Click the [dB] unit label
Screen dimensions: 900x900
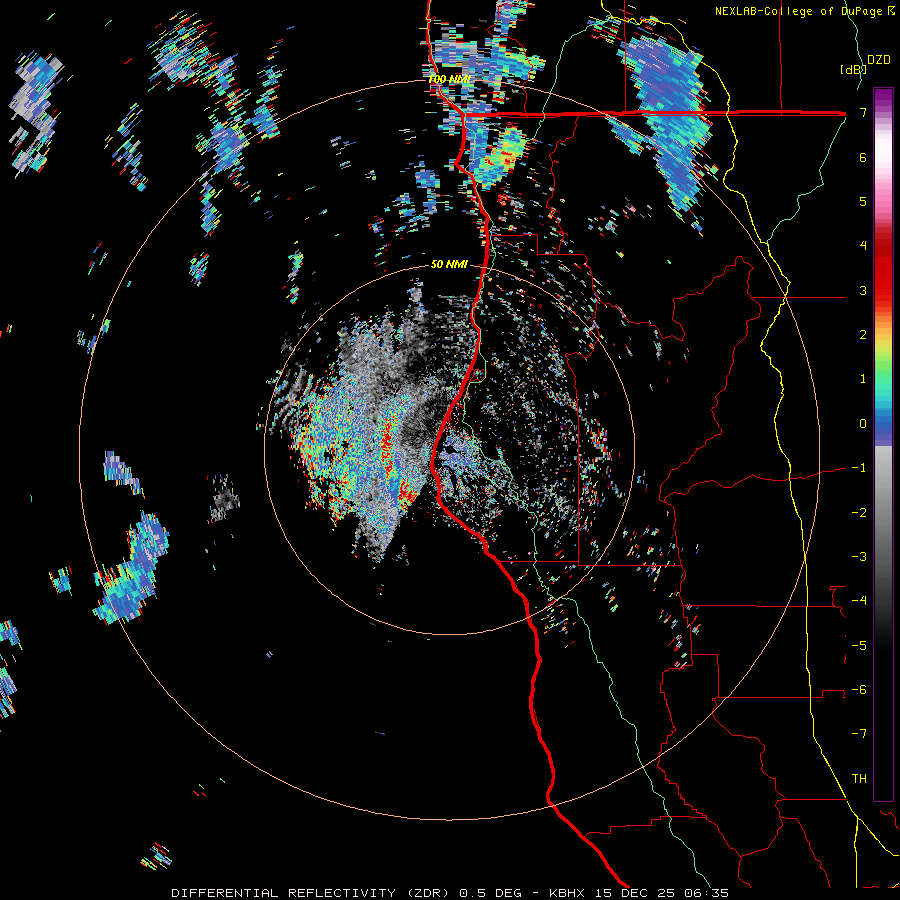[x=853, y=69]
